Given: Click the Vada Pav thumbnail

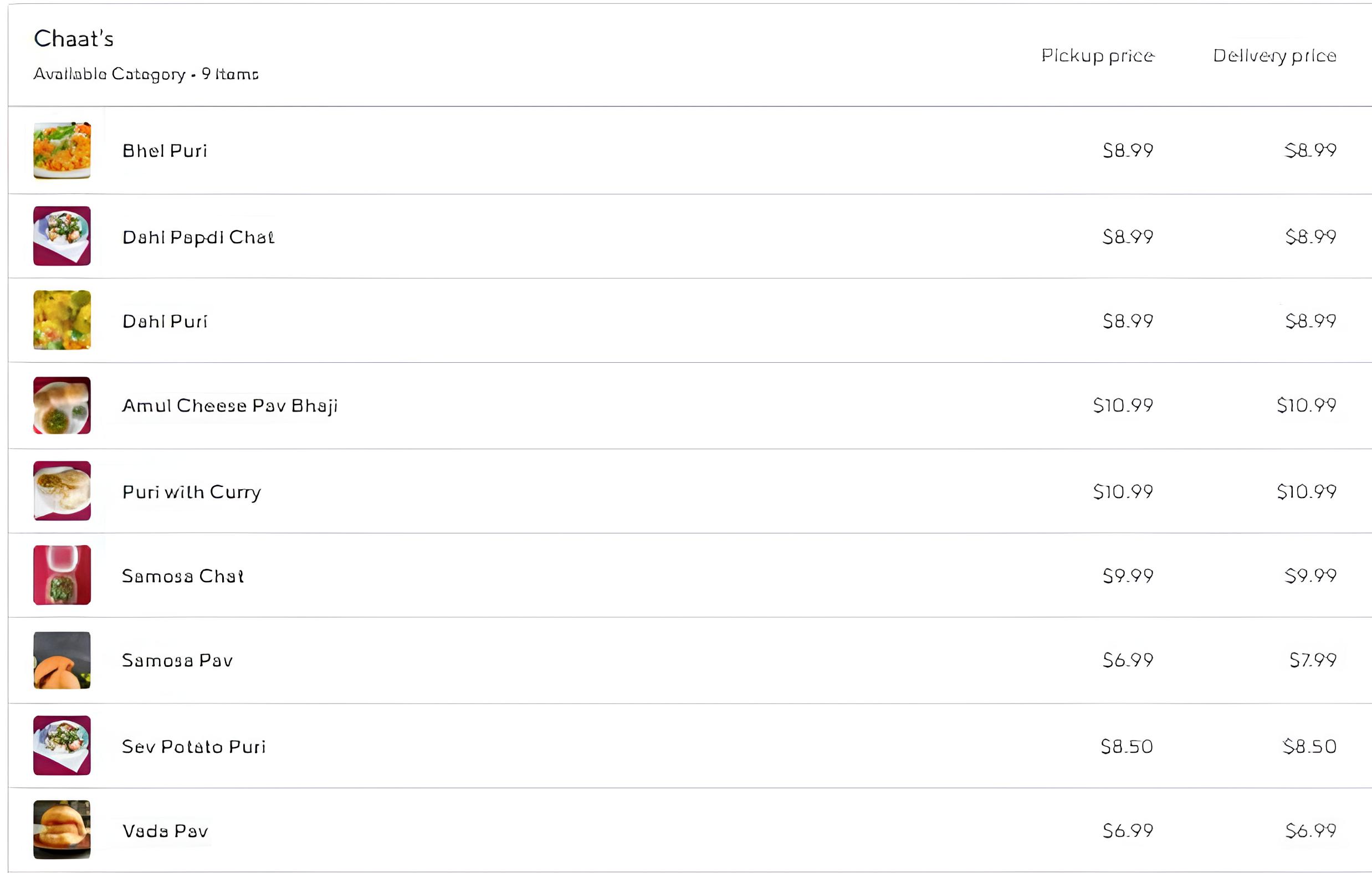Looking at the screenshot, I should [62, 830].
